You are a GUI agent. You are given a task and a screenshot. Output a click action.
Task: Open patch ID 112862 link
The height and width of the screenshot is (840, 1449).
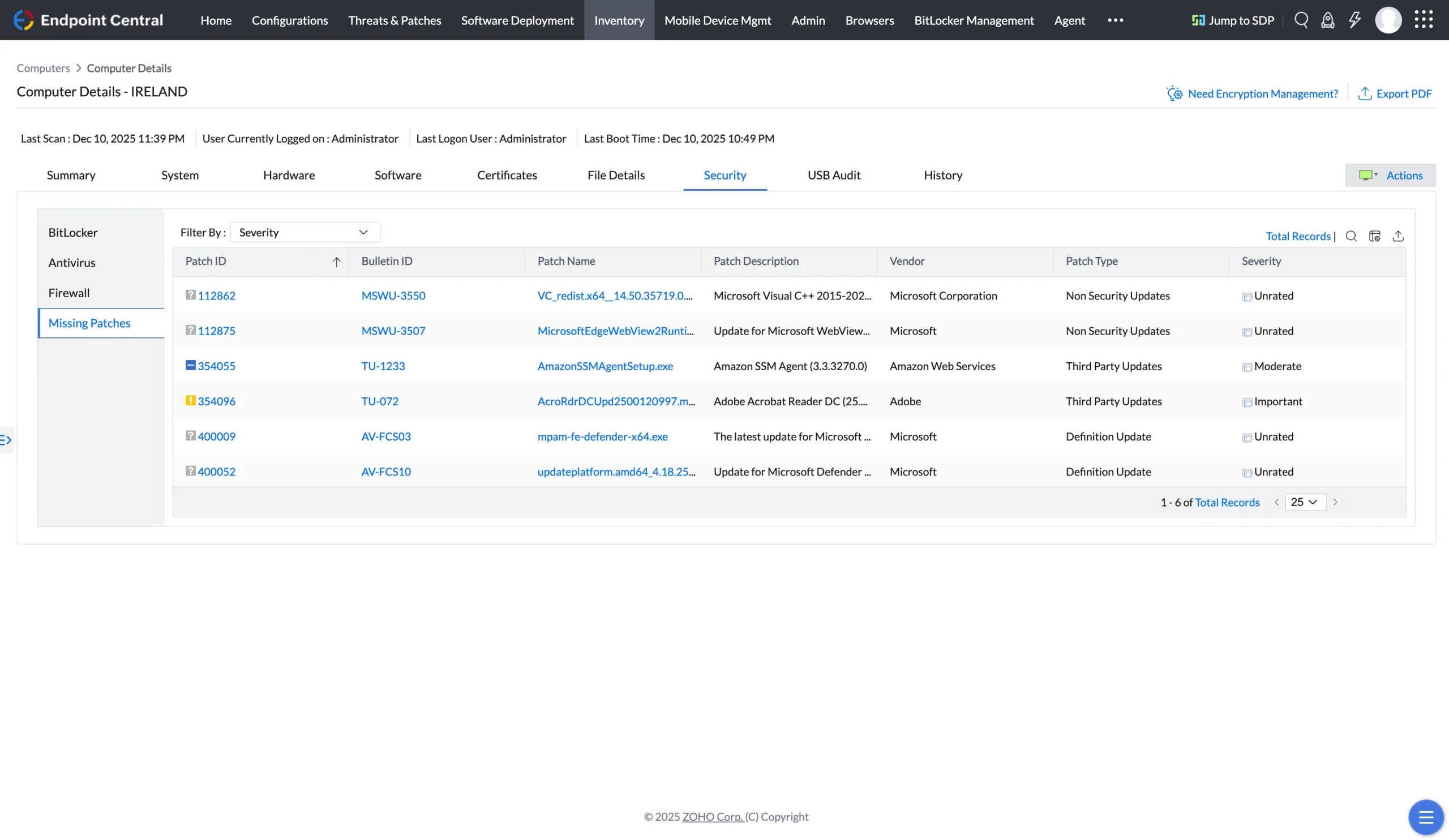(x=216, y=295)
